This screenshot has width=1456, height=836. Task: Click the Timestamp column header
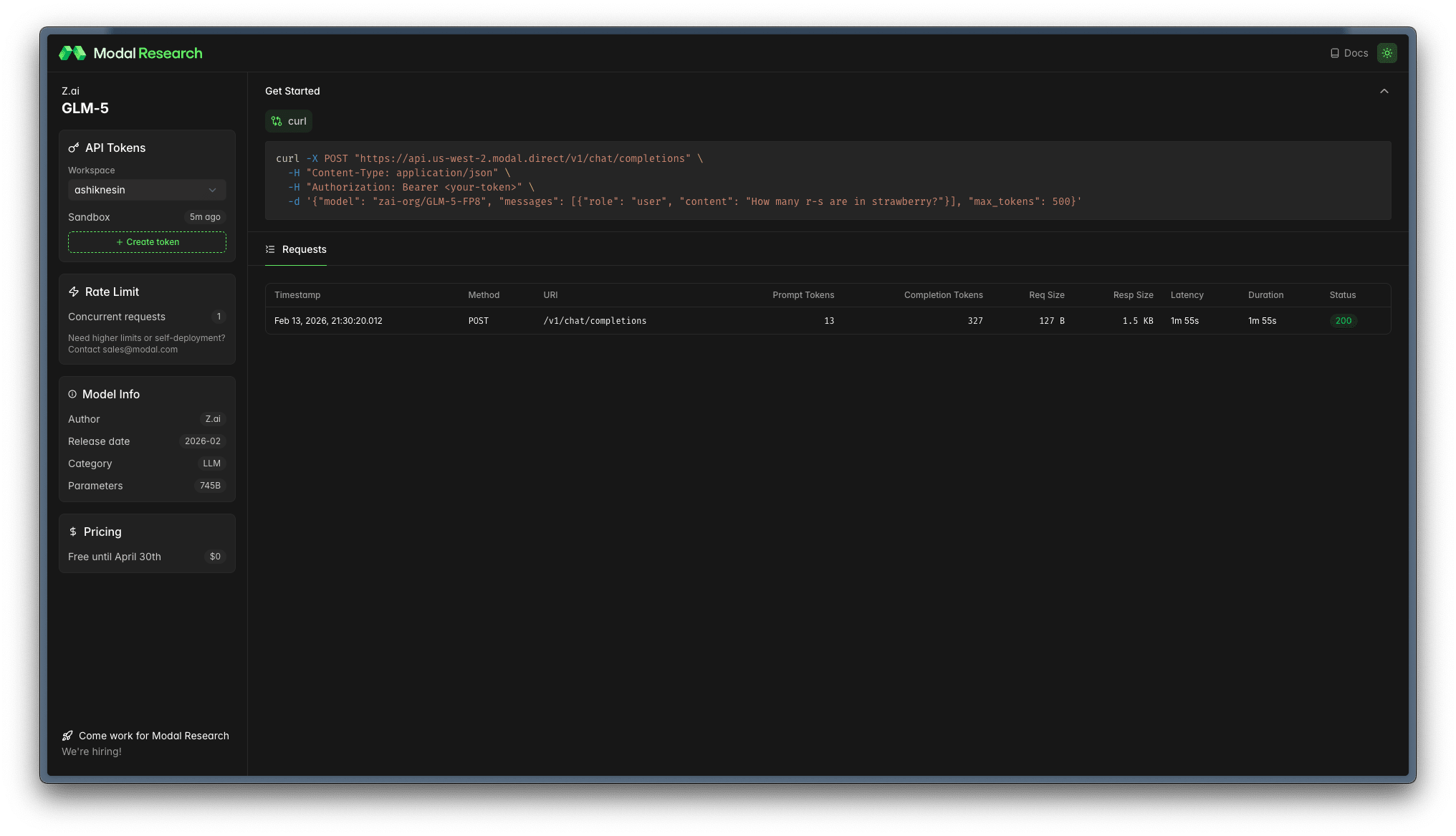click(x=297, y=295)
